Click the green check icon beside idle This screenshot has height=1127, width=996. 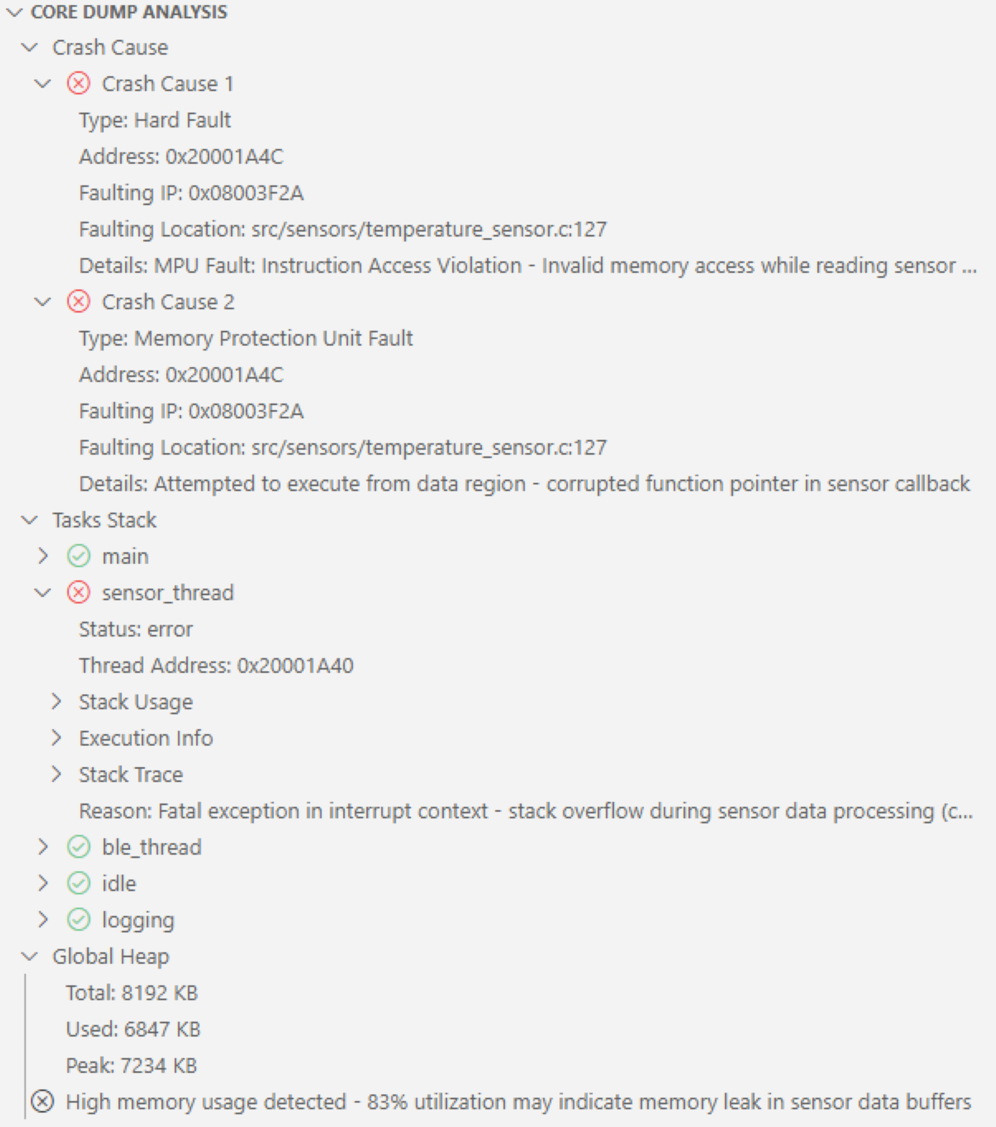pos(78,884)
